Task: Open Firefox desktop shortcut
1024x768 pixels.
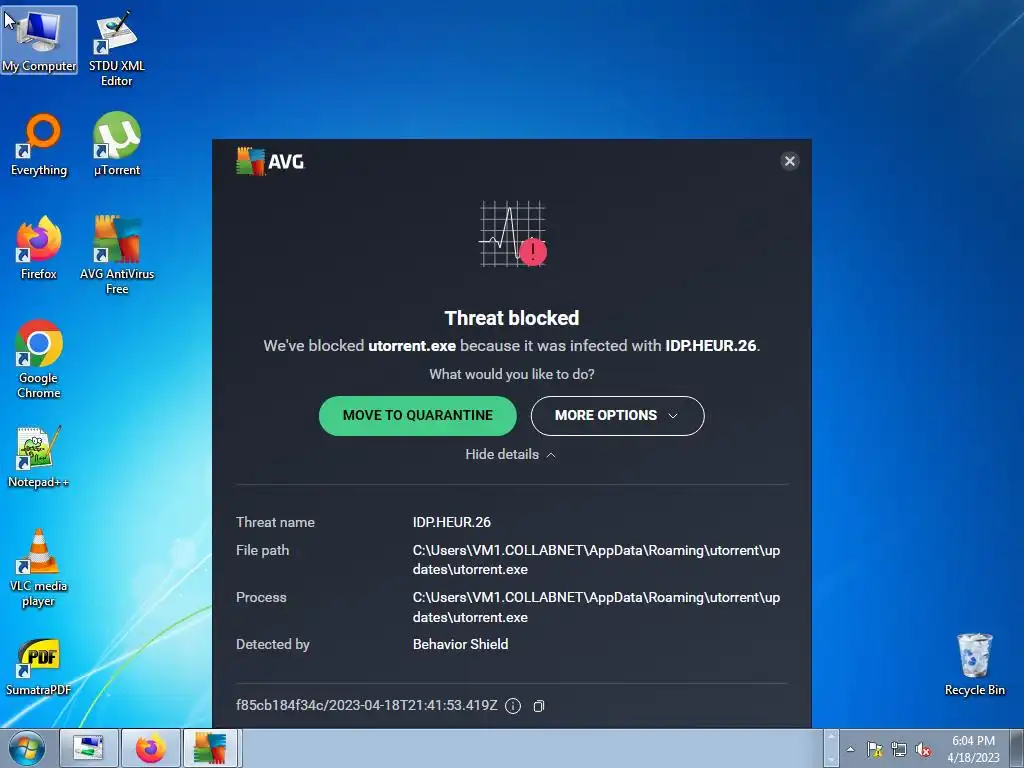Action: [39, 248]
